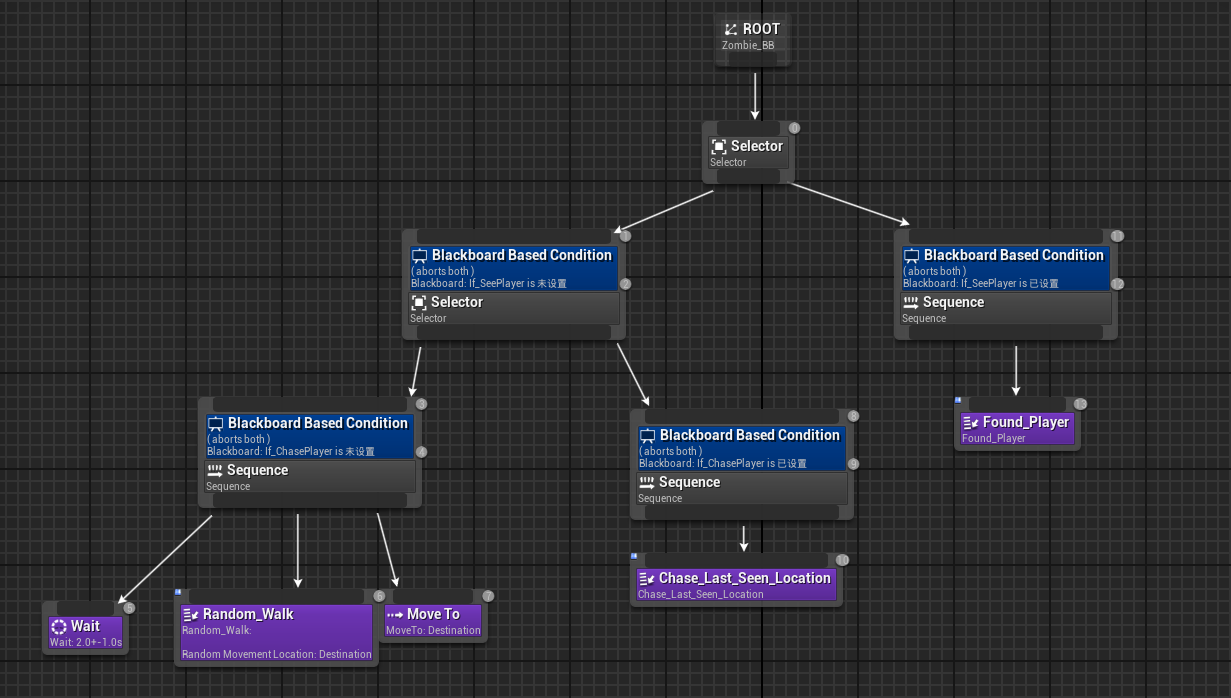Click the Blackboard Based Condition title on the right
The width and height of the screenshot is (1231, 698).
point(1013,255)
